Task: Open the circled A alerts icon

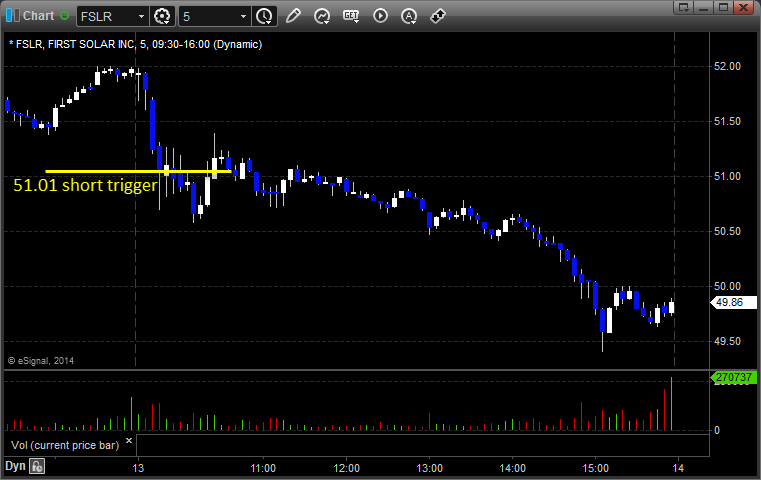Action: [x=409, y=16]
